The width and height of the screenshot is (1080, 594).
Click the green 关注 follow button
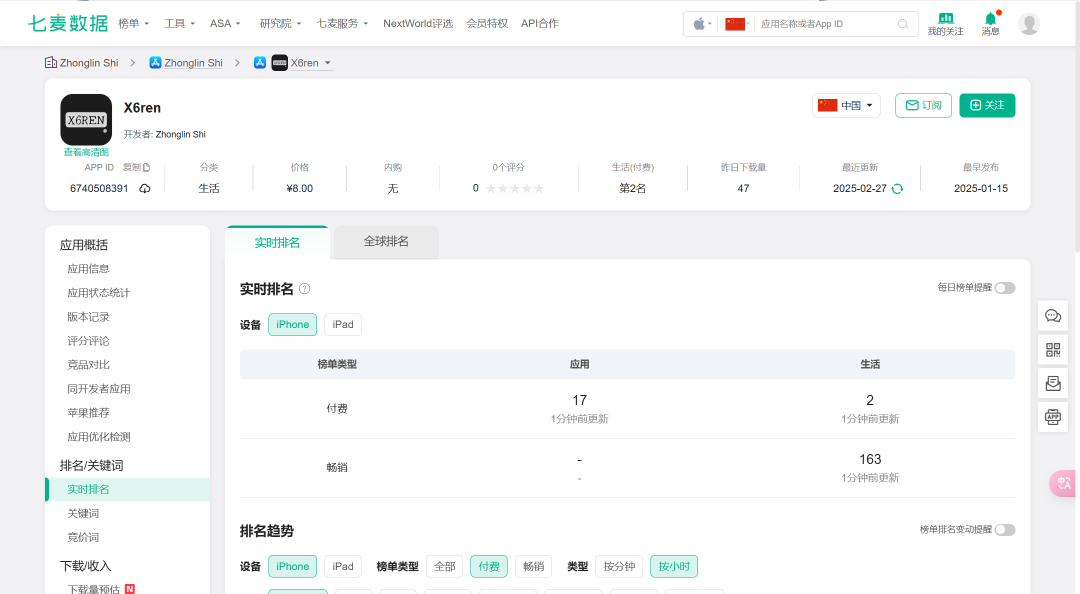[x=987, y=105]
